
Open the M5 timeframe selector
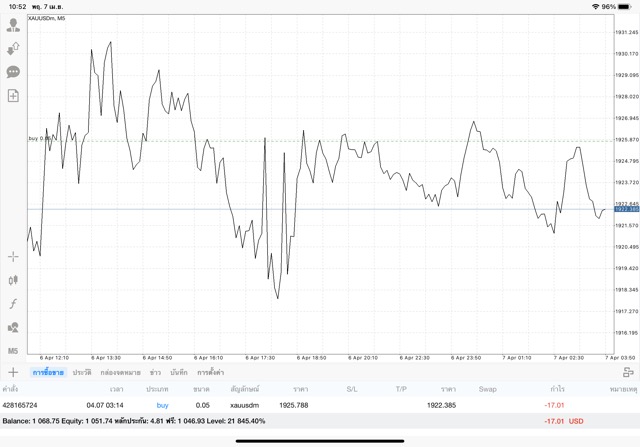13,351
